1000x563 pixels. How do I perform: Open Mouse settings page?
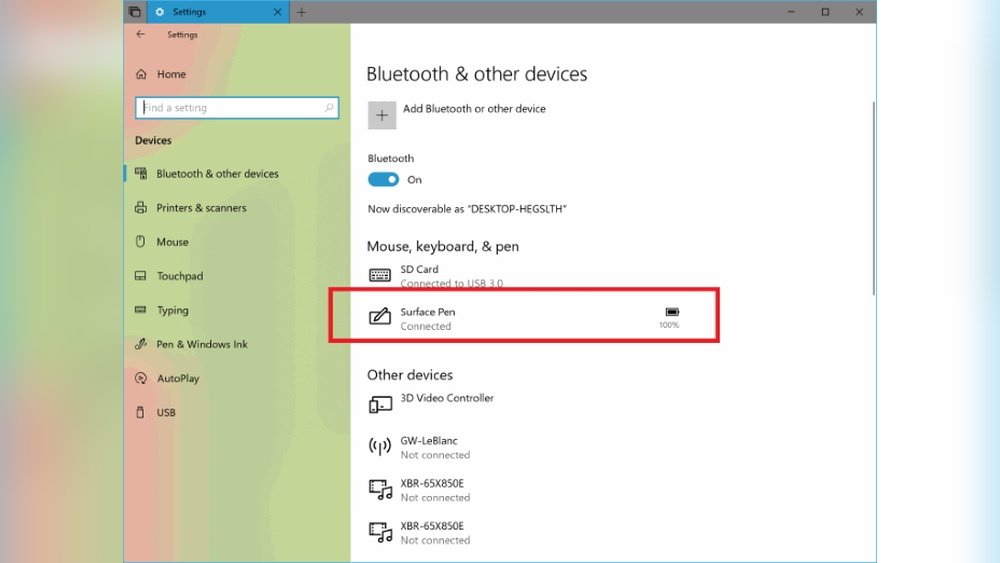coord(172,242)
